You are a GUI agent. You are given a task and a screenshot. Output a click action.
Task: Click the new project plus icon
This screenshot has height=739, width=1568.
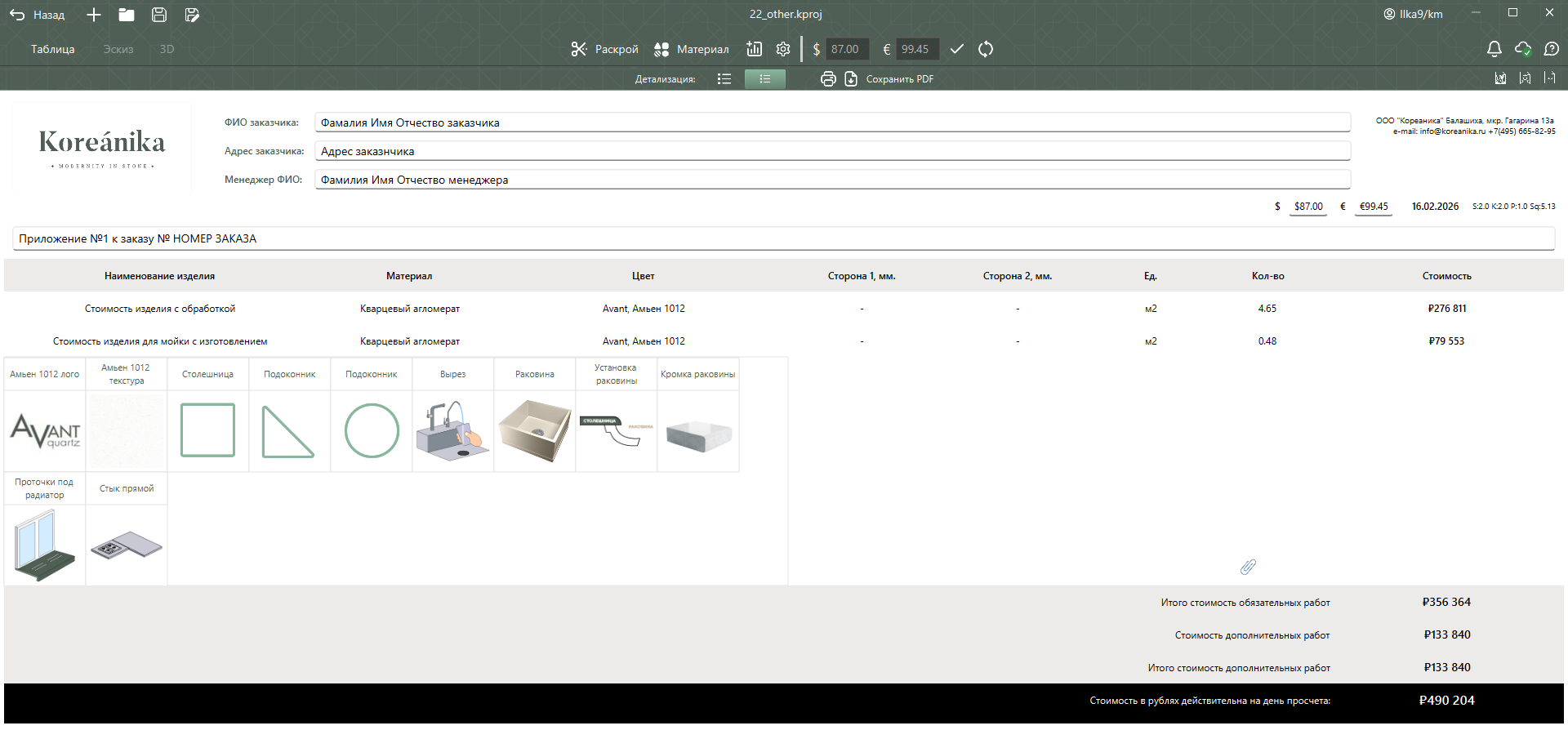[x=94, y=15]
